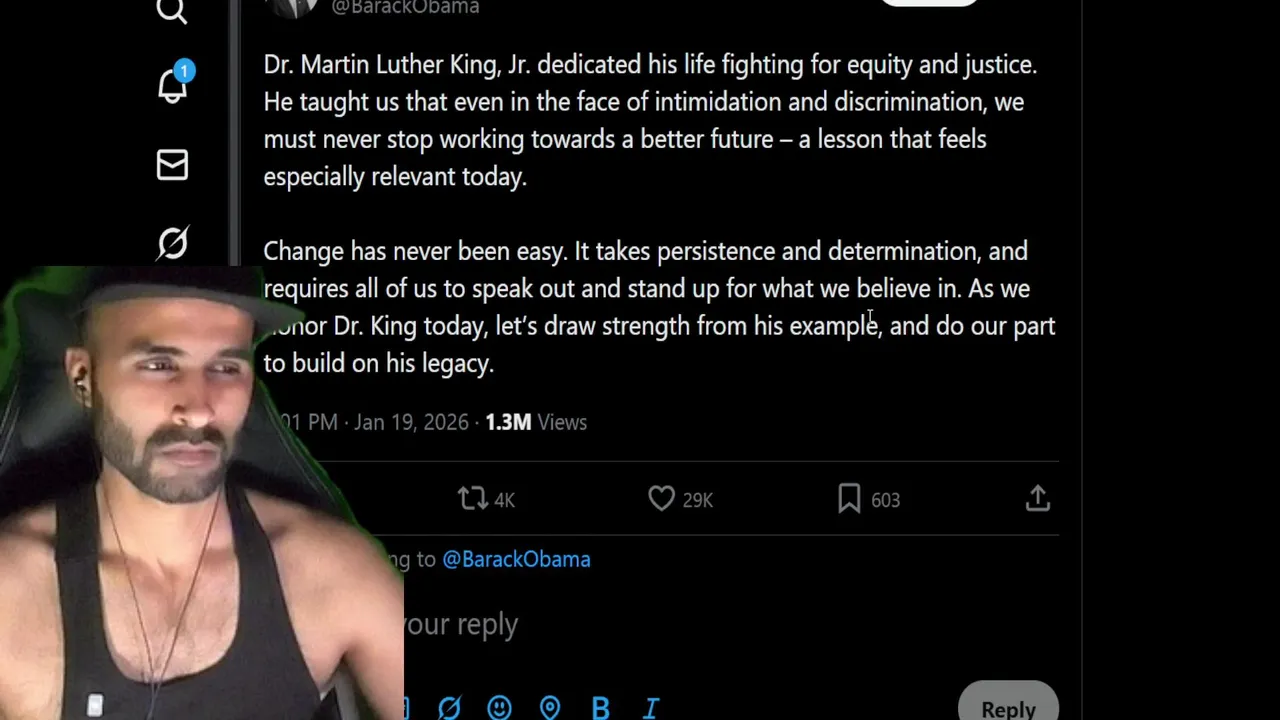Focus the post your reply text field

(x=600, y=624)
